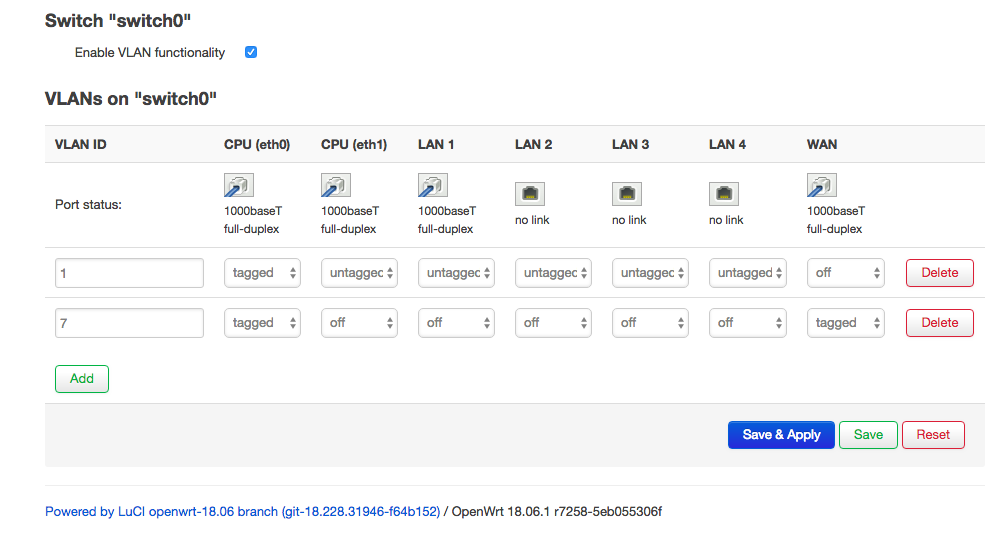This screenshot has height=539, width=1008.
Task: Click the WAN column header
Action: click(x=822, y=144)
